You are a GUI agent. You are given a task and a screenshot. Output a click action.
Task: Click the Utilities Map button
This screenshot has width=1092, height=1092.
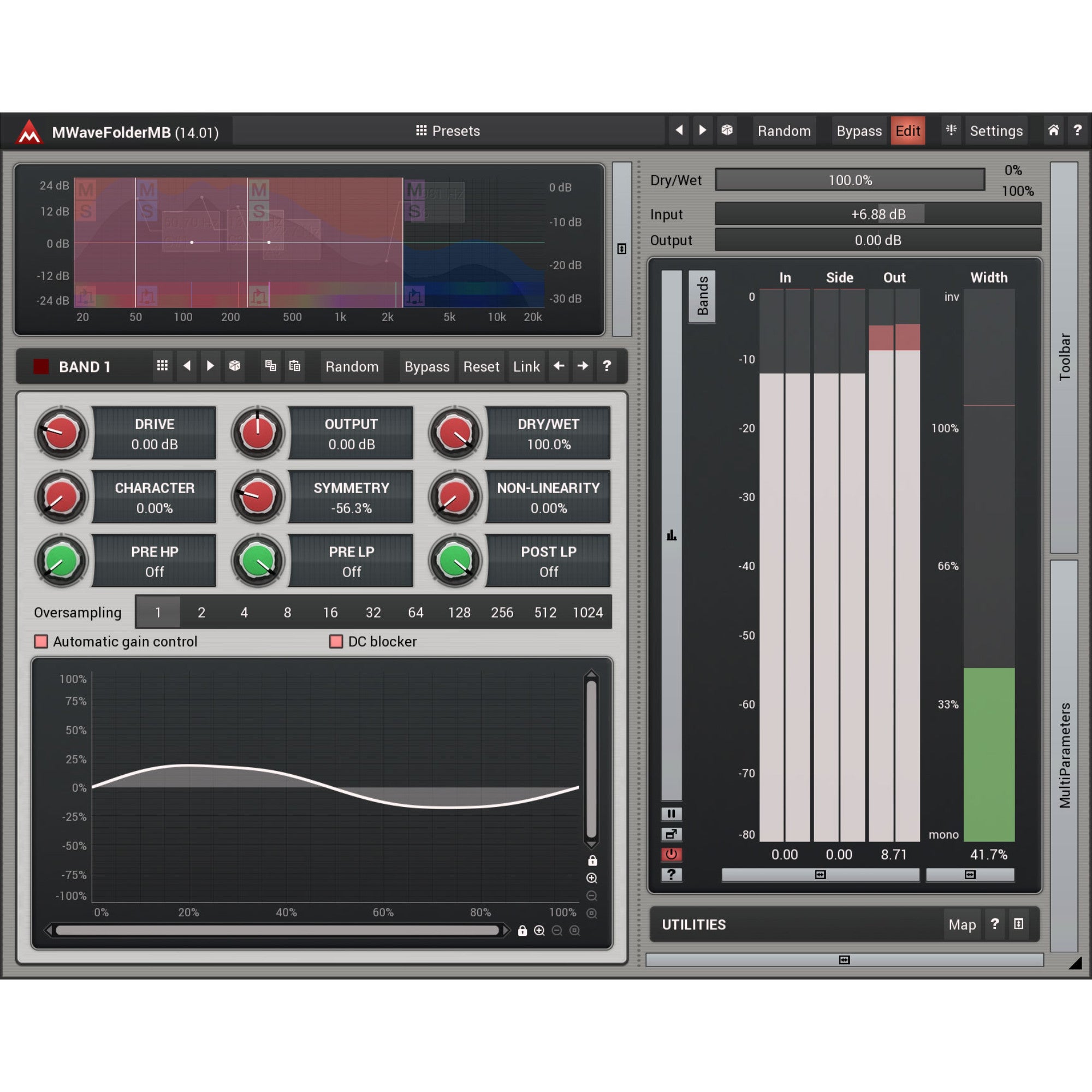click(x=962, y=925)
